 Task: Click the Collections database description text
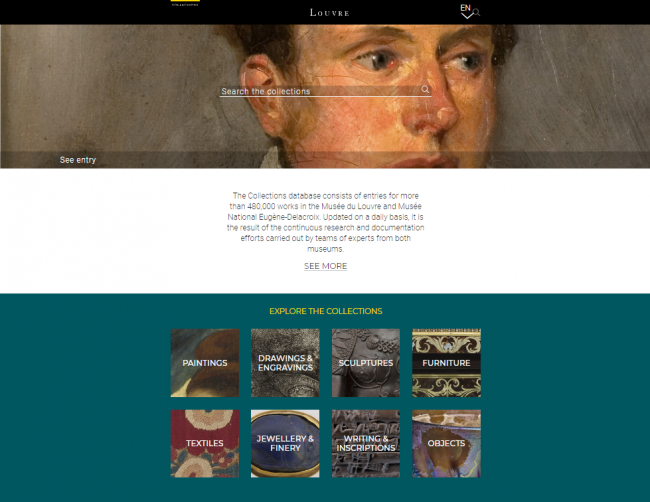click(x=325, y=222)
